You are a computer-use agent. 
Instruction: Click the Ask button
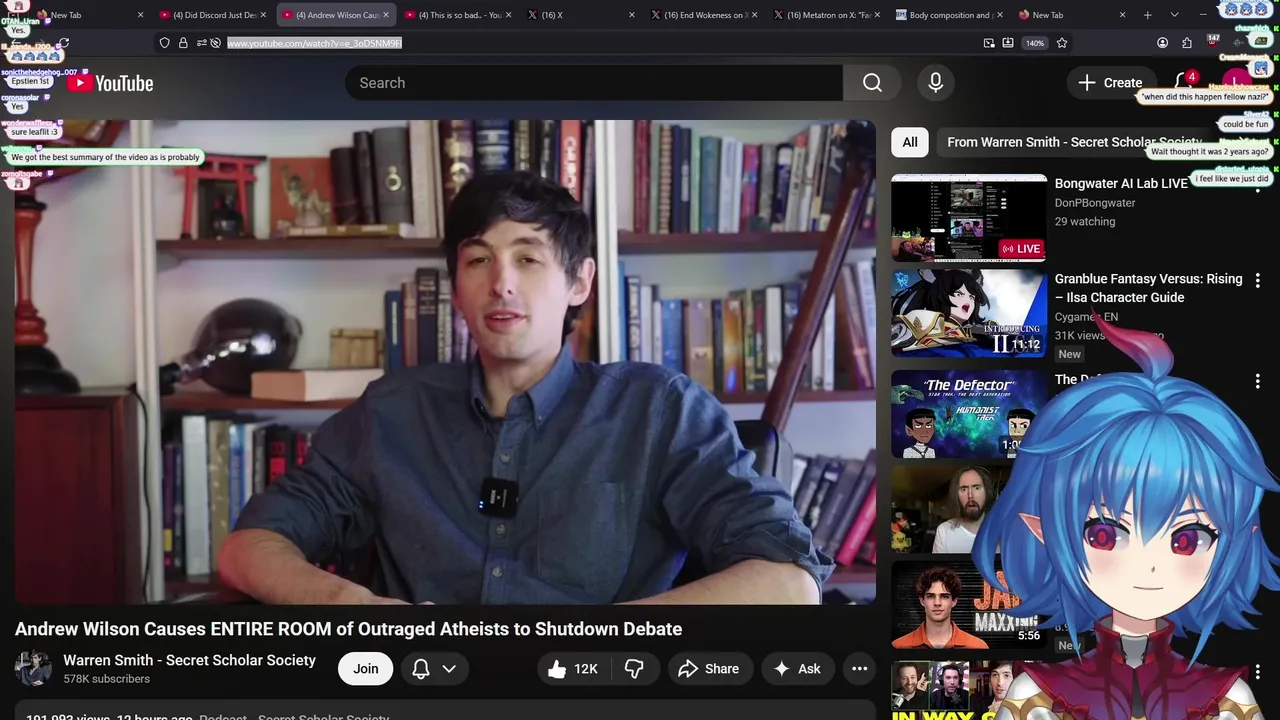click(797, 669)
